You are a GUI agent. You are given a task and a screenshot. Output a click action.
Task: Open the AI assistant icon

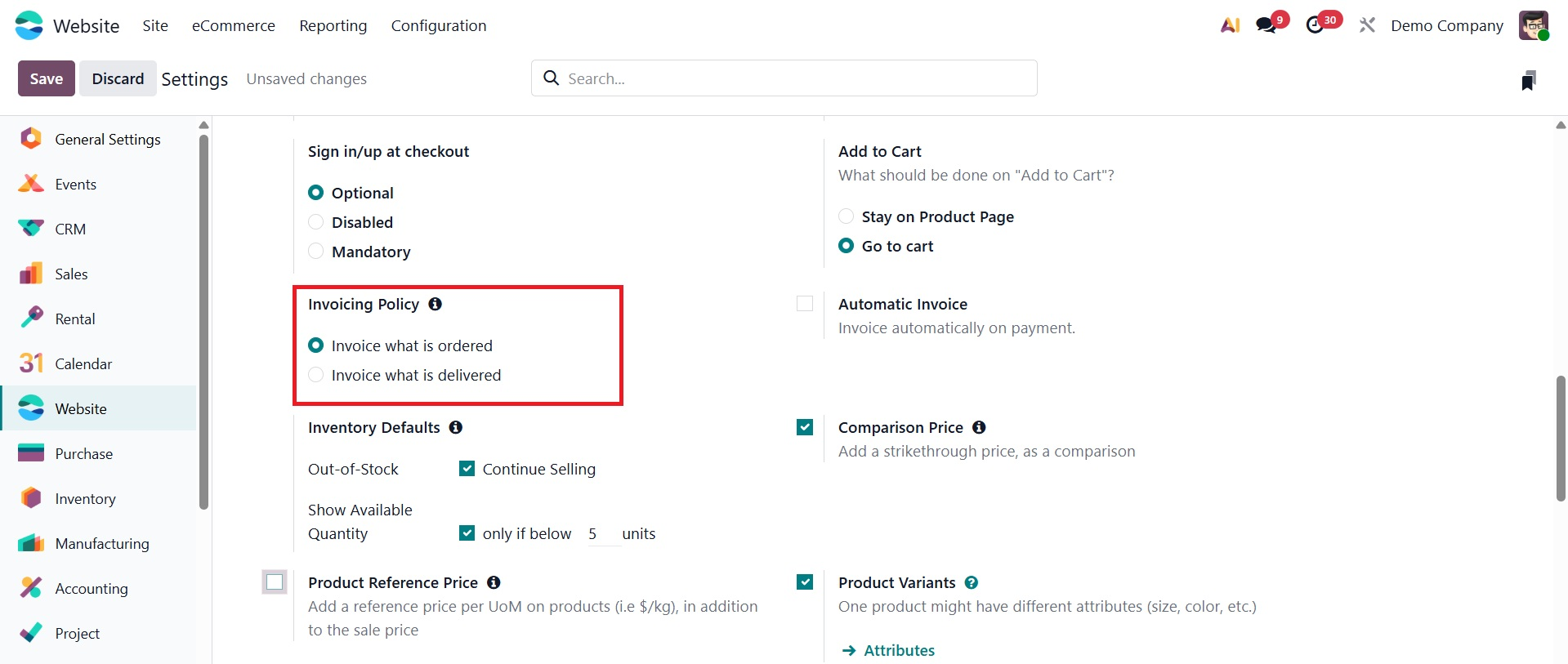[1230, 25]
